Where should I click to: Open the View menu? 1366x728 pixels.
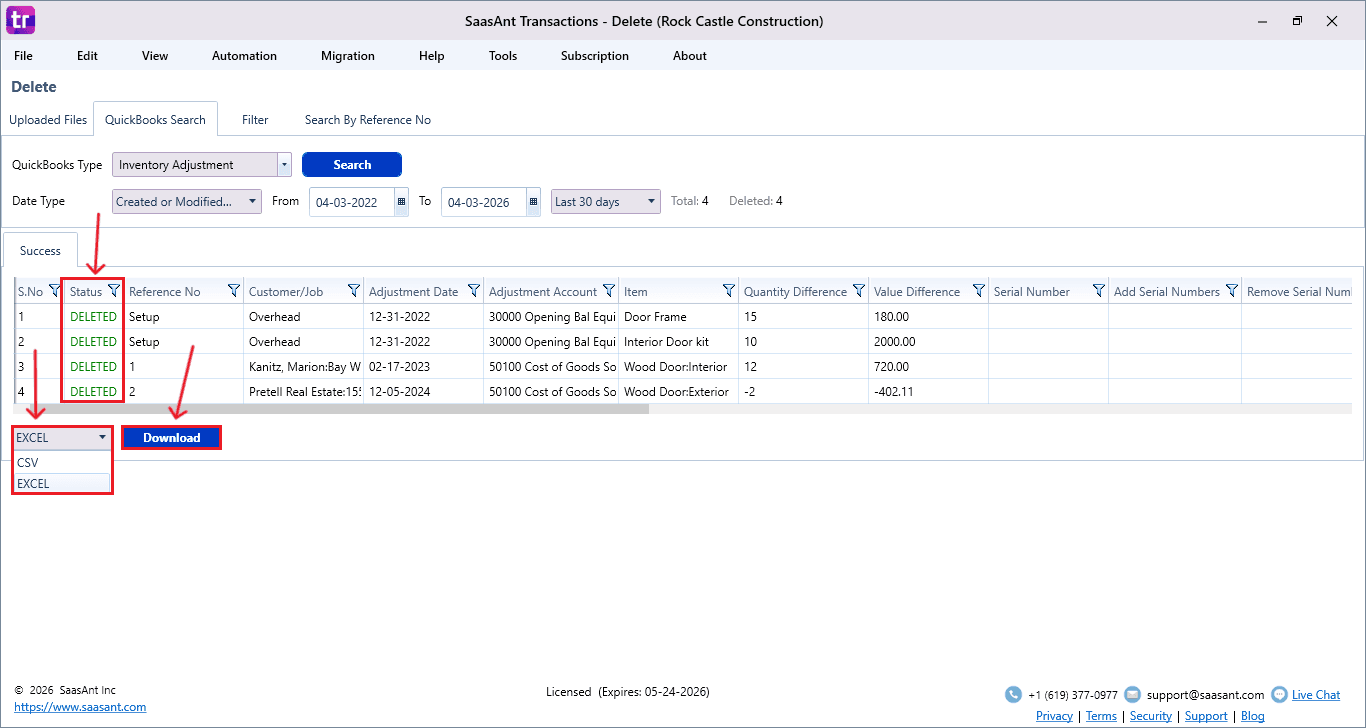(155, 56)
